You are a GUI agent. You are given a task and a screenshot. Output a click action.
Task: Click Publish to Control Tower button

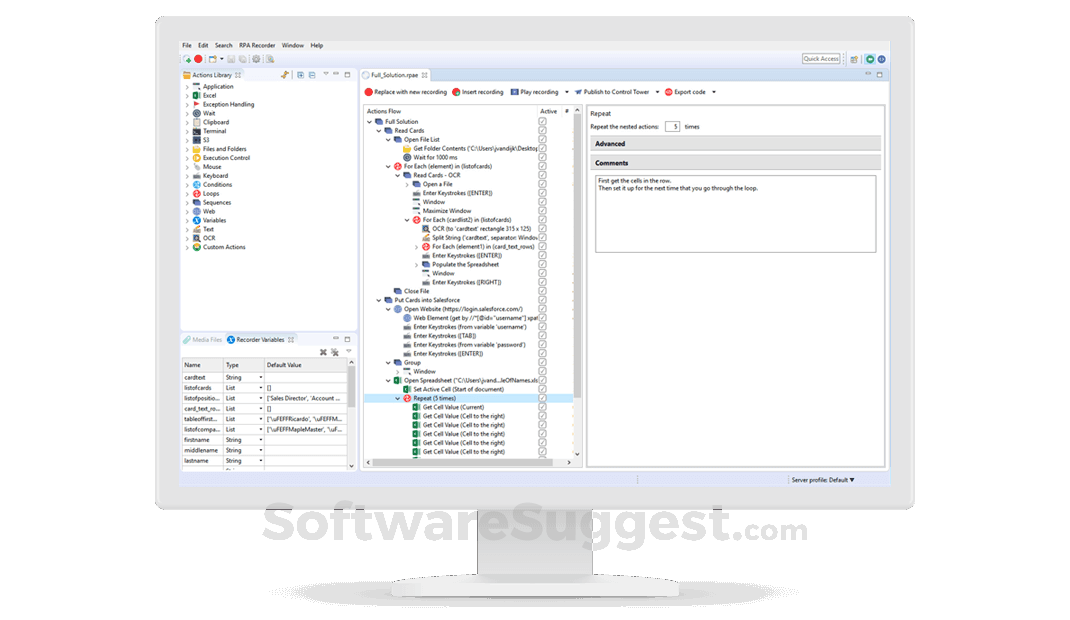coord(612,92)
